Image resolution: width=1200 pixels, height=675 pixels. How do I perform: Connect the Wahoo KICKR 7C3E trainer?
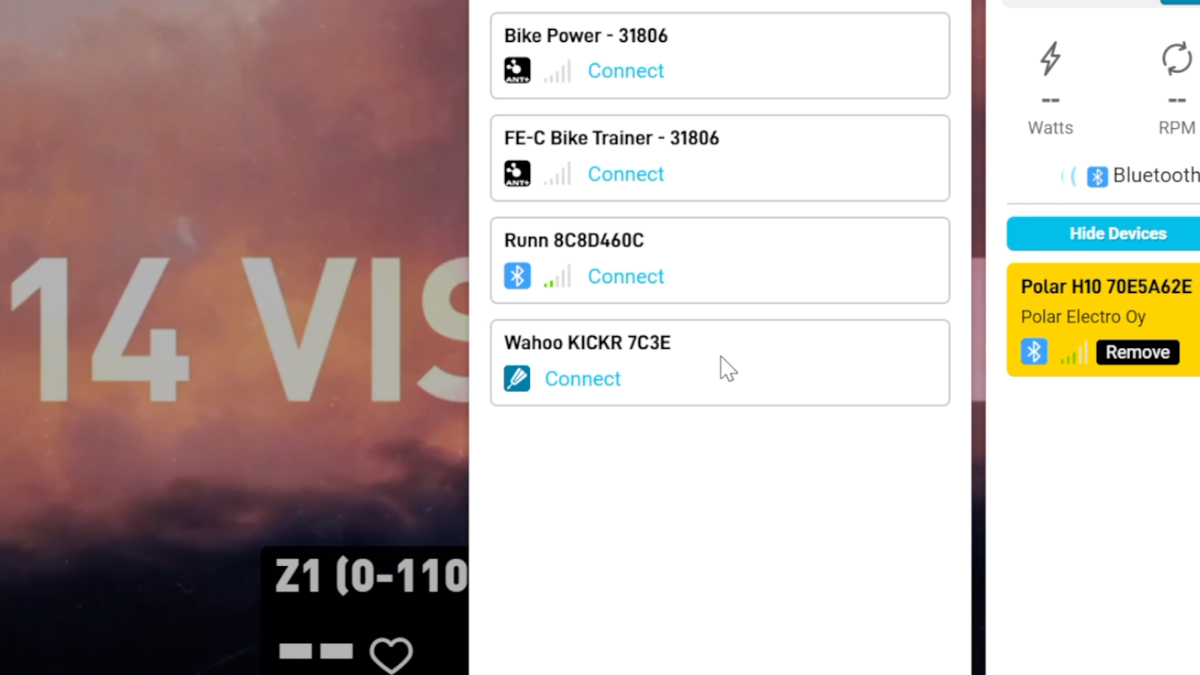tap(583, 379)
